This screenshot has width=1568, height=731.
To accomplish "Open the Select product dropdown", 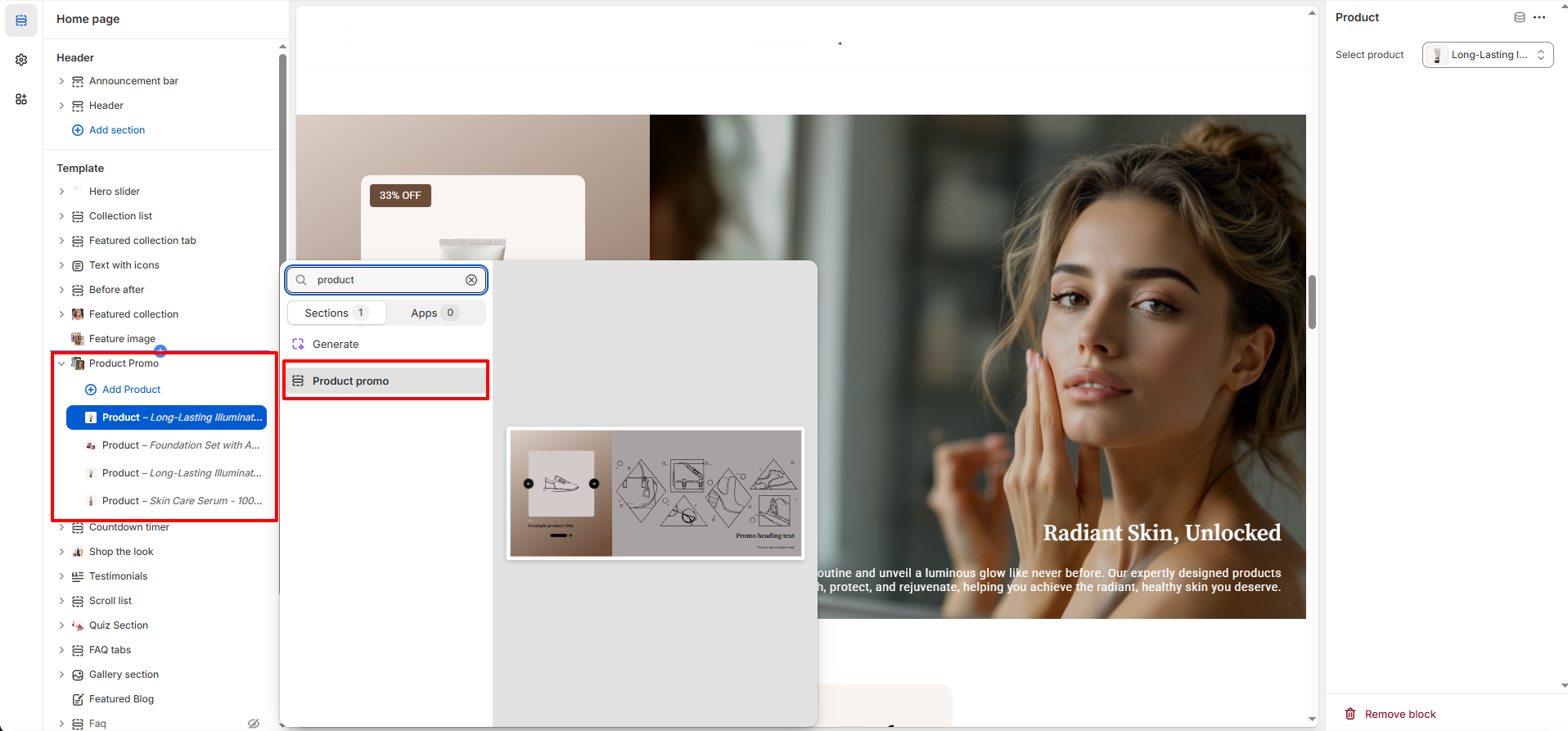I will [x=1487, y=55].
